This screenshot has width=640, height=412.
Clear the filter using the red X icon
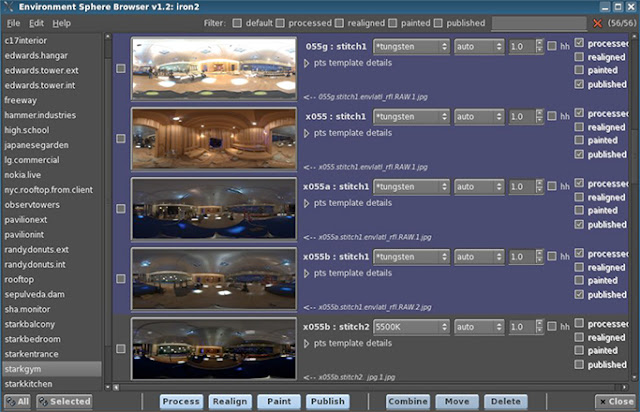pyautogui.click(x=597, y=23)
